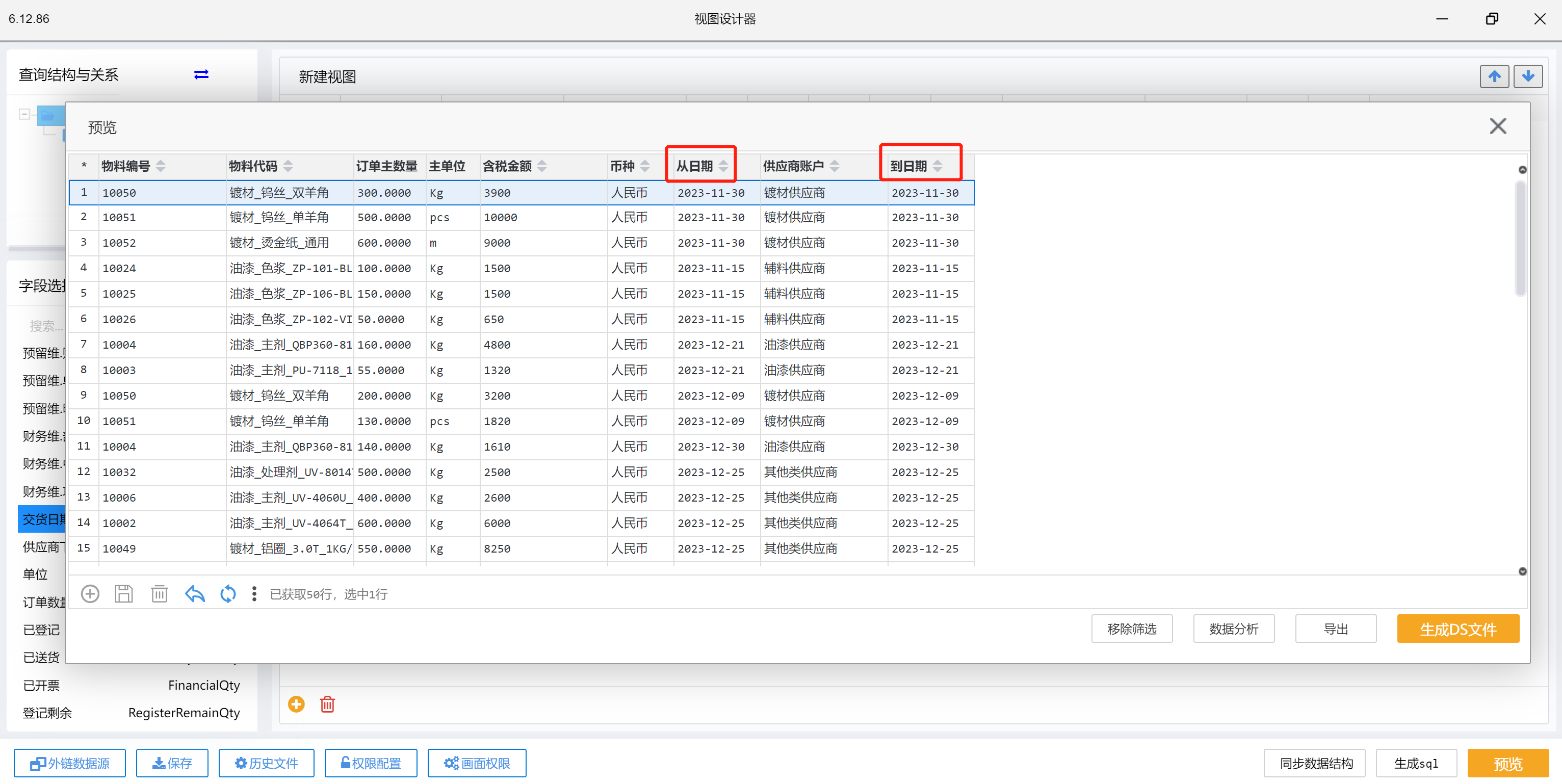Click the orange add plus icon below view

pyautogui.click(x=297, y=704)
